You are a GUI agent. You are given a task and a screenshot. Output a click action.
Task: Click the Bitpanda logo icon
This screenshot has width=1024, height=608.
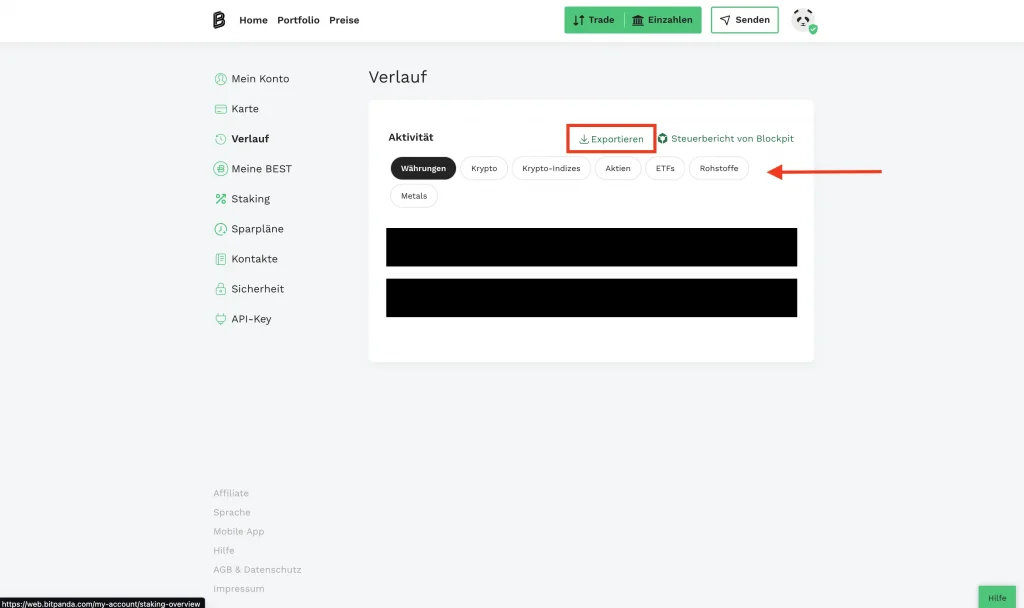pos(219,20)
